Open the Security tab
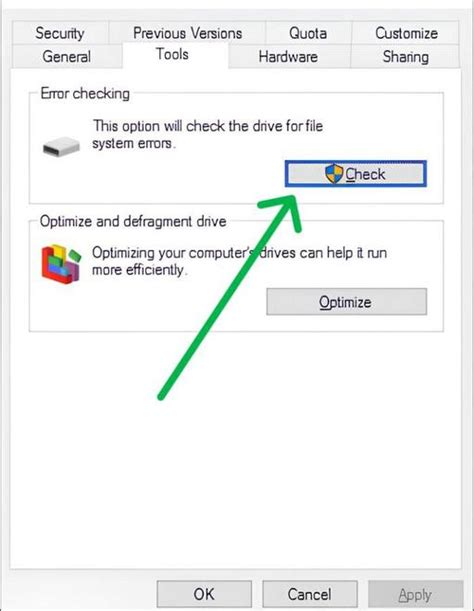The width and height of the screenshot is (474, 611). (60, 33)
